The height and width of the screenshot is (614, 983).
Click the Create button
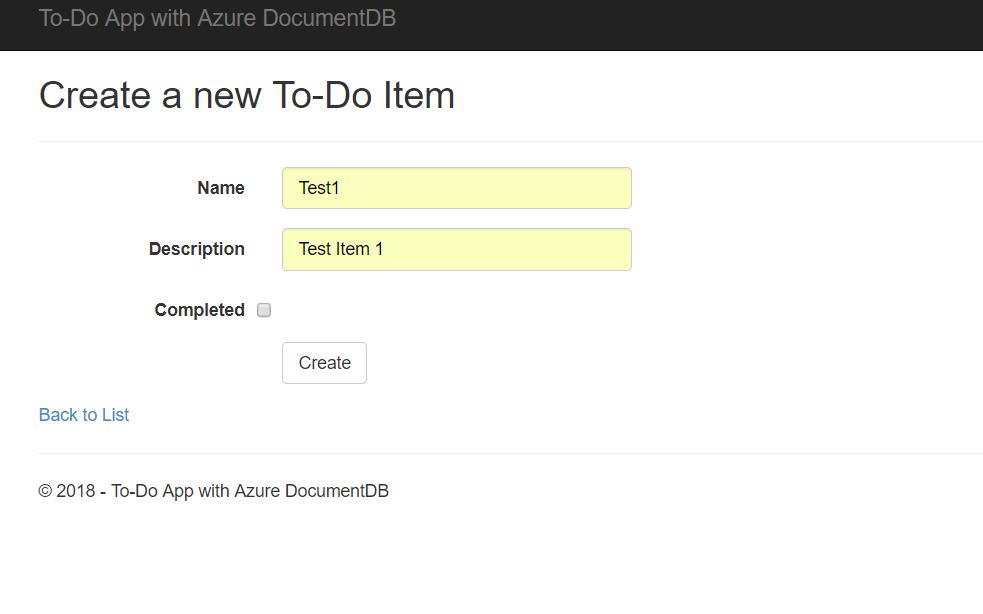(324, 363)
